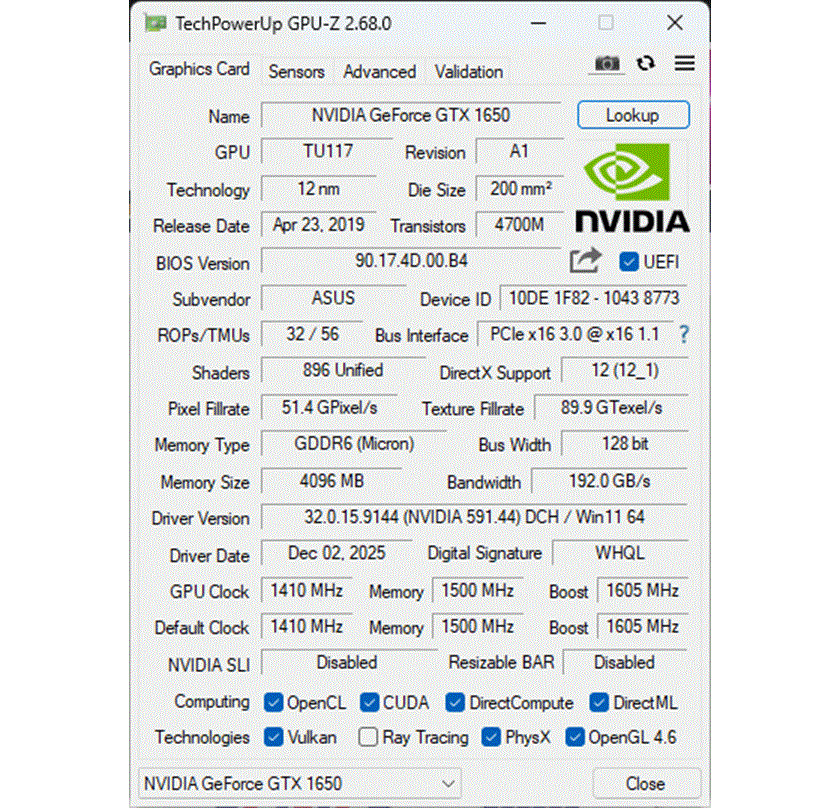The width and height of the screenshot is (830, 808).
Task: Click the Default Clock row Boost field 1605 MHz
Action: tap(643, 626)
